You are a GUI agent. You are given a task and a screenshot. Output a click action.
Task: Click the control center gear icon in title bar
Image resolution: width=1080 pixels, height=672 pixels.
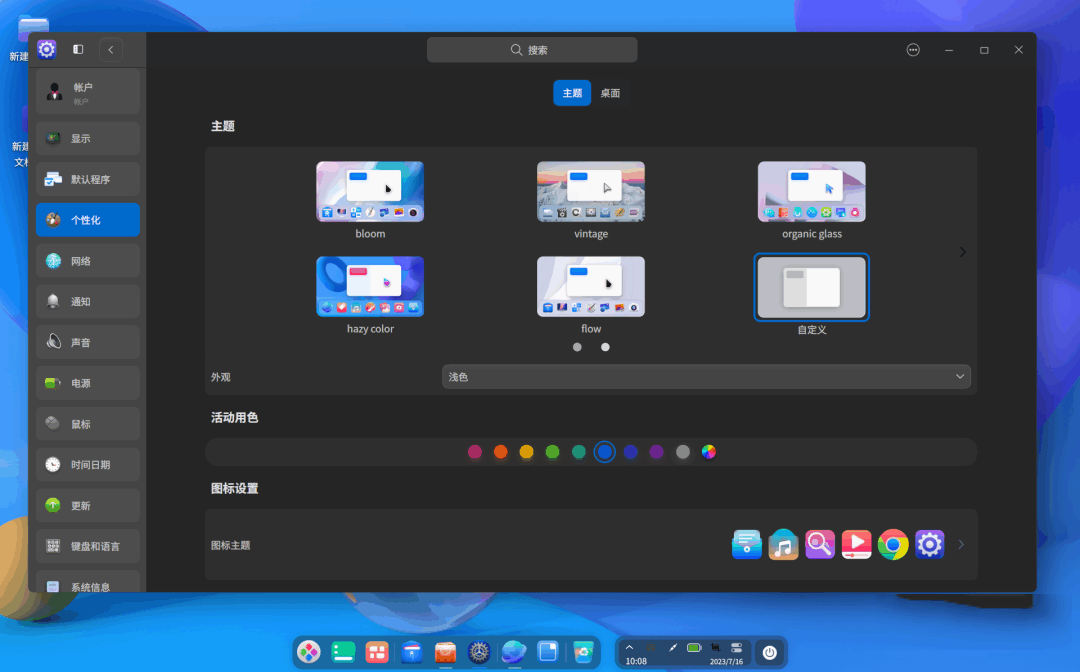(x=46, y=50)
